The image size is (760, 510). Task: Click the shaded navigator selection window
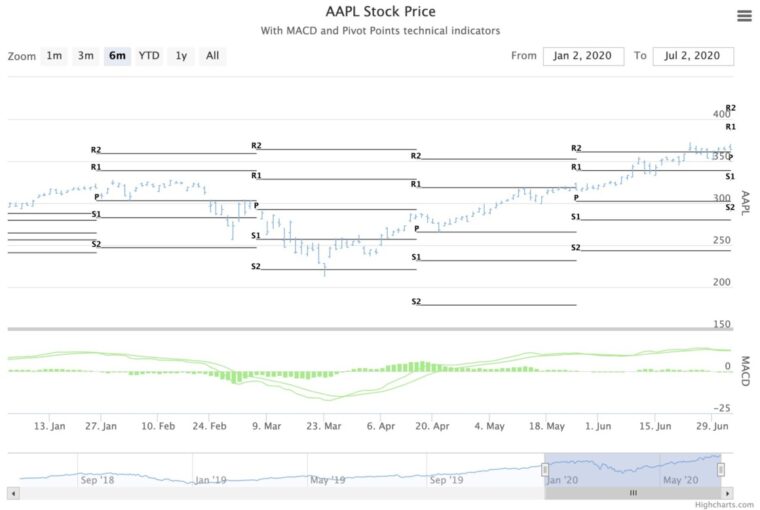(x=633, y=466)
